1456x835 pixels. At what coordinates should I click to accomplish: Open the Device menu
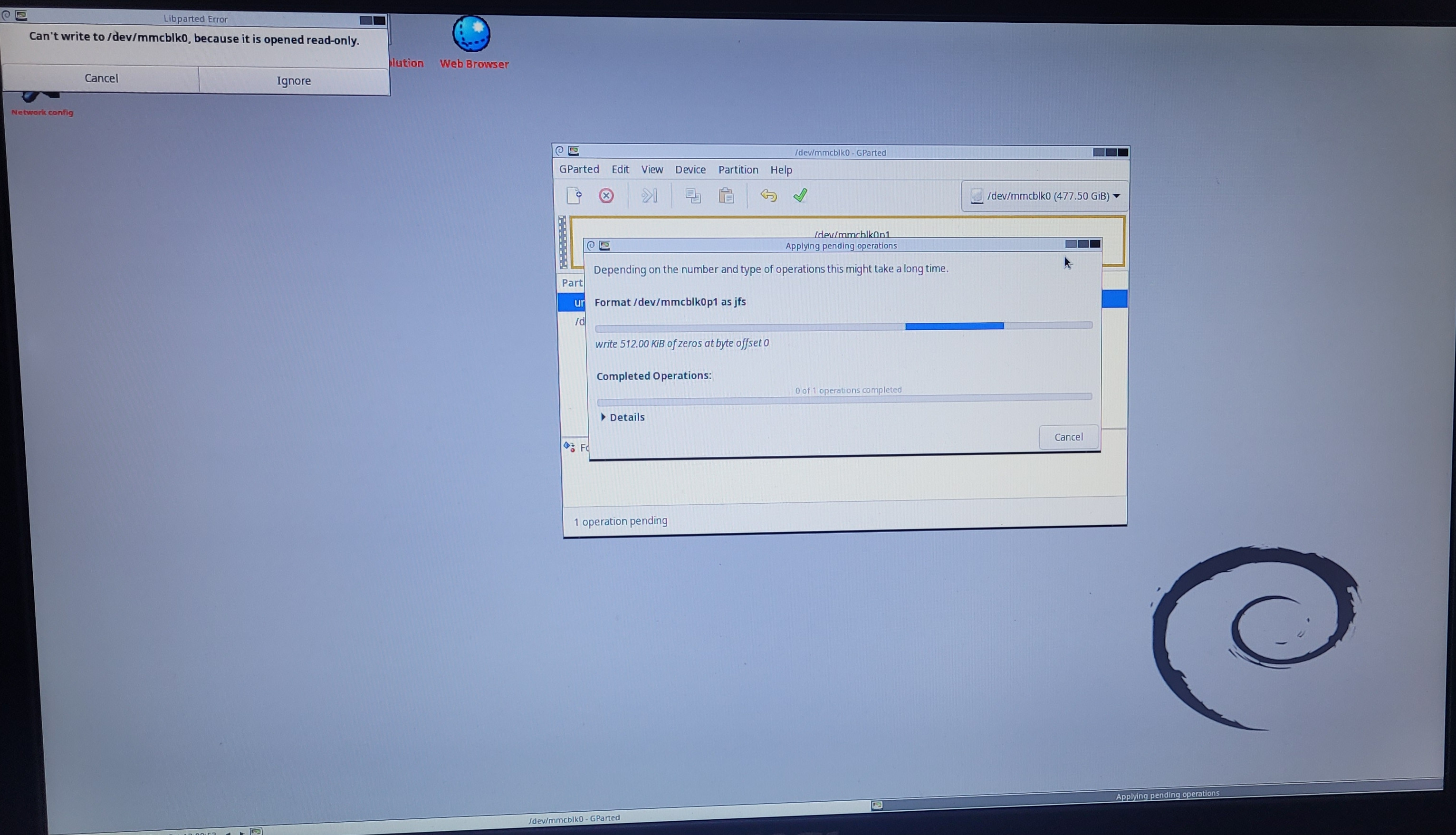coord(690,170)
